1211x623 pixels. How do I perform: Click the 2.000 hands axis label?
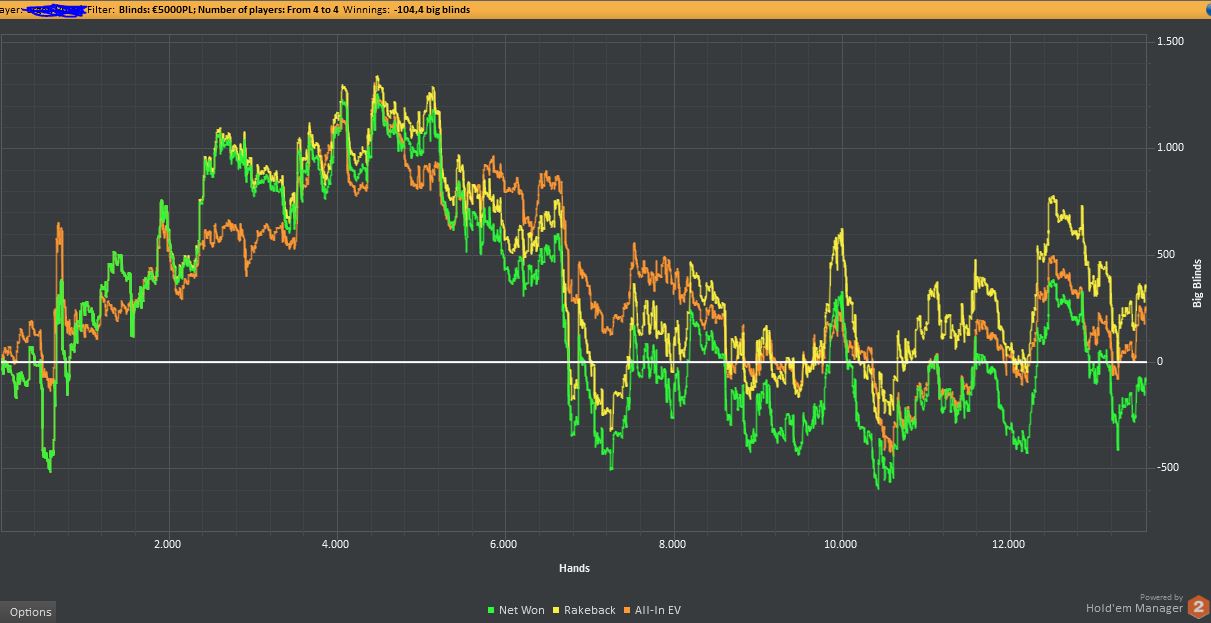pyautogui.click(x=167, y=545)
